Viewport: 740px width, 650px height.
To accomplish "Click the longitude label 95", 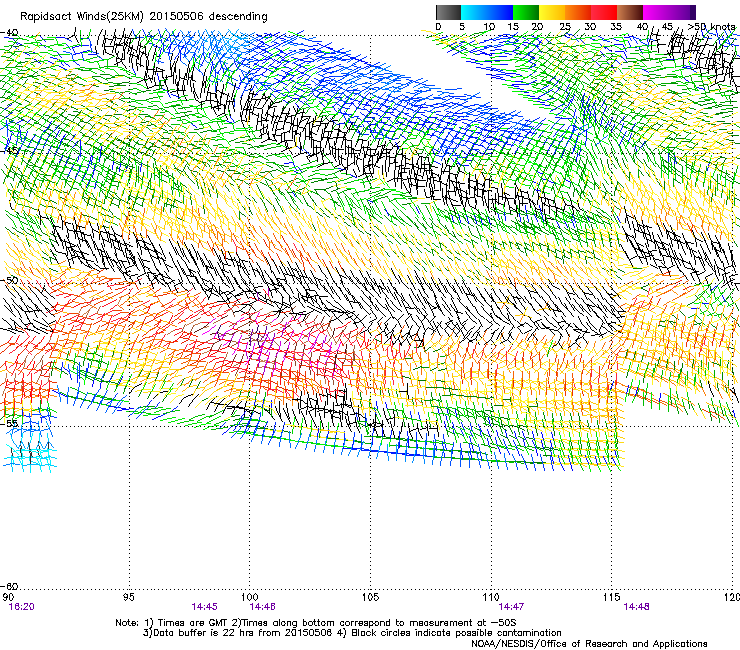I will 128,597.
